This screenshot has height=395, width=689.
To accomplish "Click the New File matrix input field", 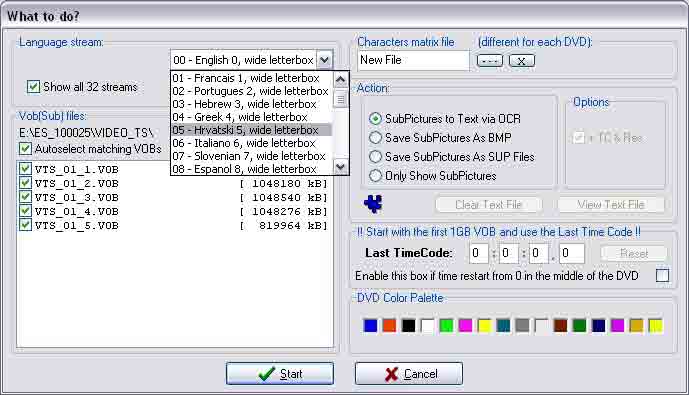I will pyautogui.click(x=413, y=60).
